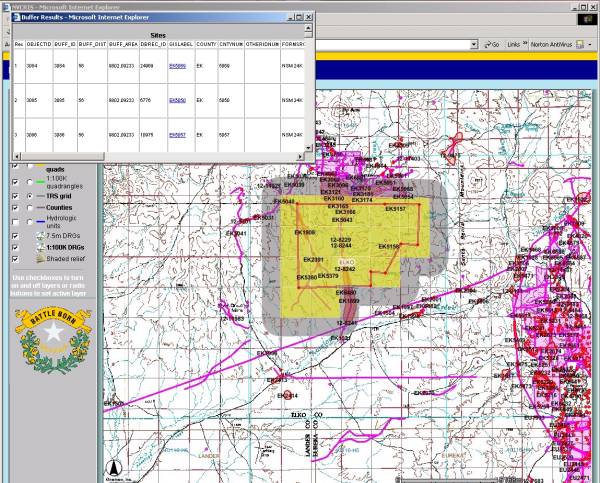The width and height of the screenshot is (600, 483).
Task: Click the north arrow icon on map
Action: pos(116,467)
